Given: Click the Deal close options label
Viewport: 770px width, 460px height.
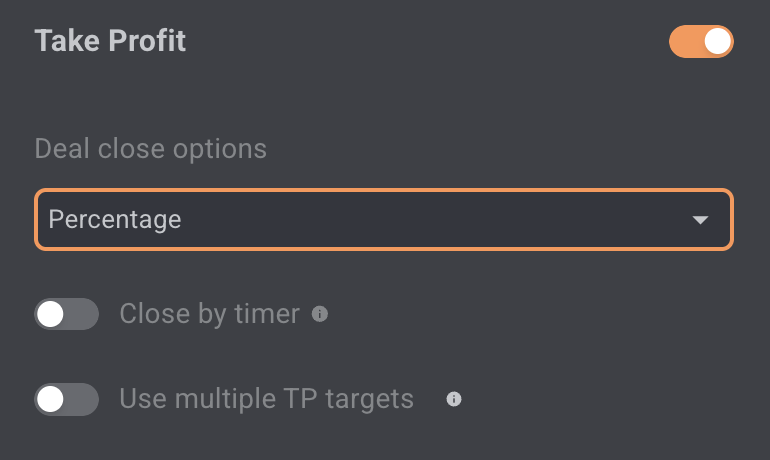Looking at the screenshot, I should click(x=151, y=149).
